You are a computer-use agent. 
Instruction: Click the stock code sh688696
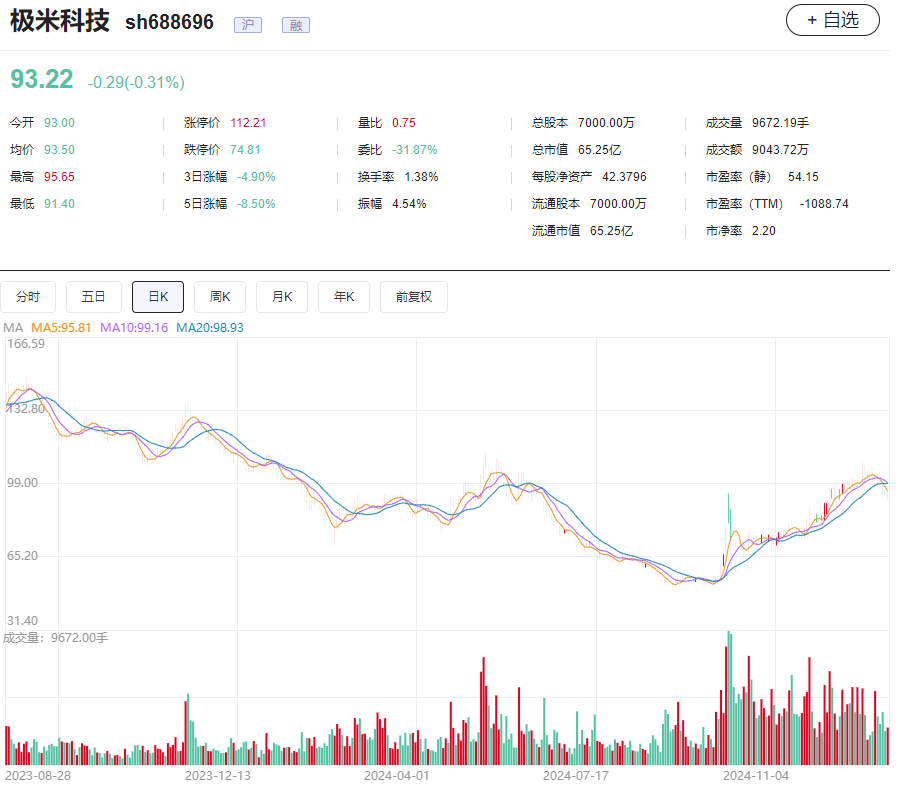[169, 22]
